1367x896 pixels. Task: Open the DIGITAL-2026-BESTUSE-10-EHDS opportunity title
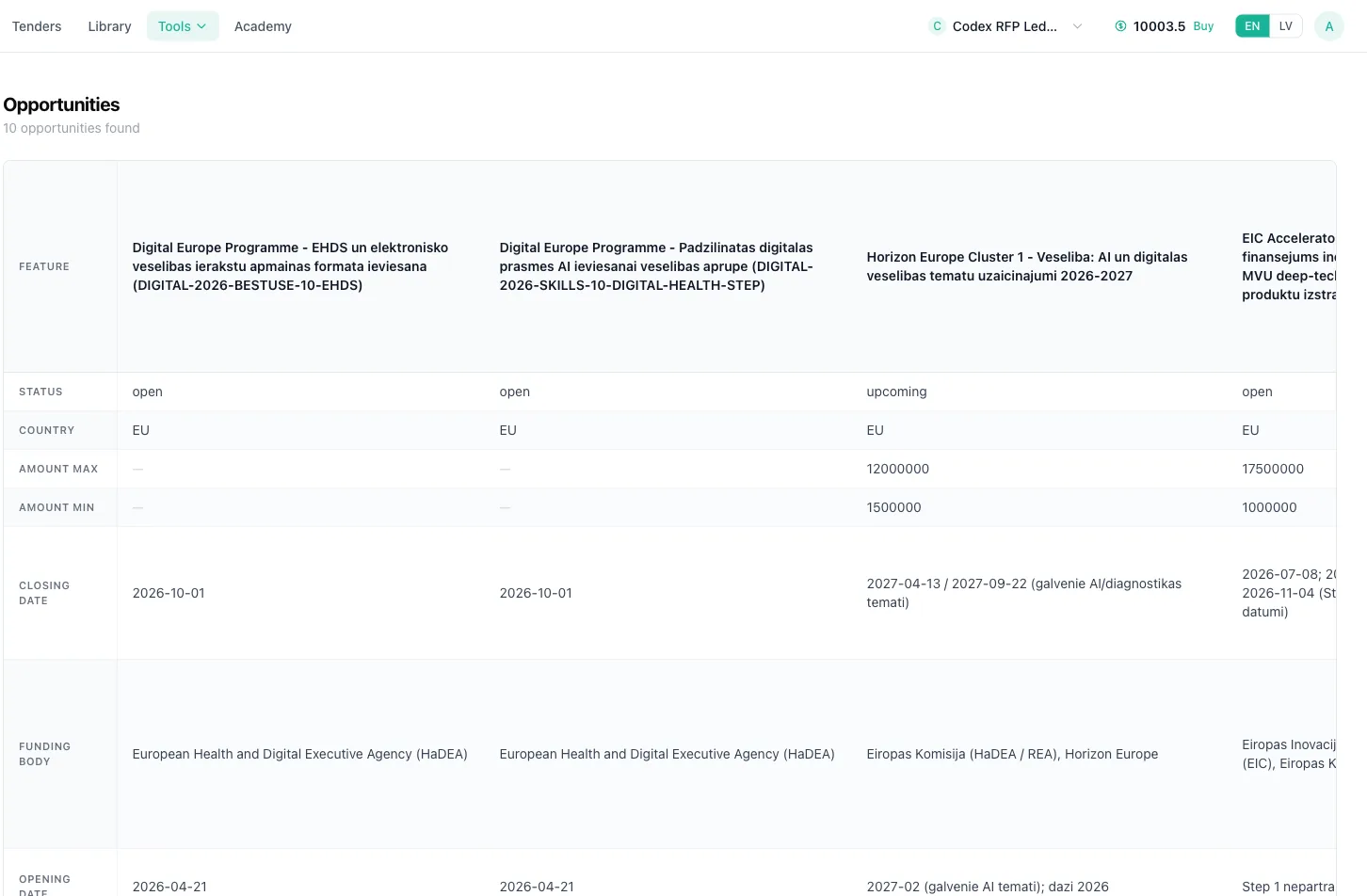[290, 266]
